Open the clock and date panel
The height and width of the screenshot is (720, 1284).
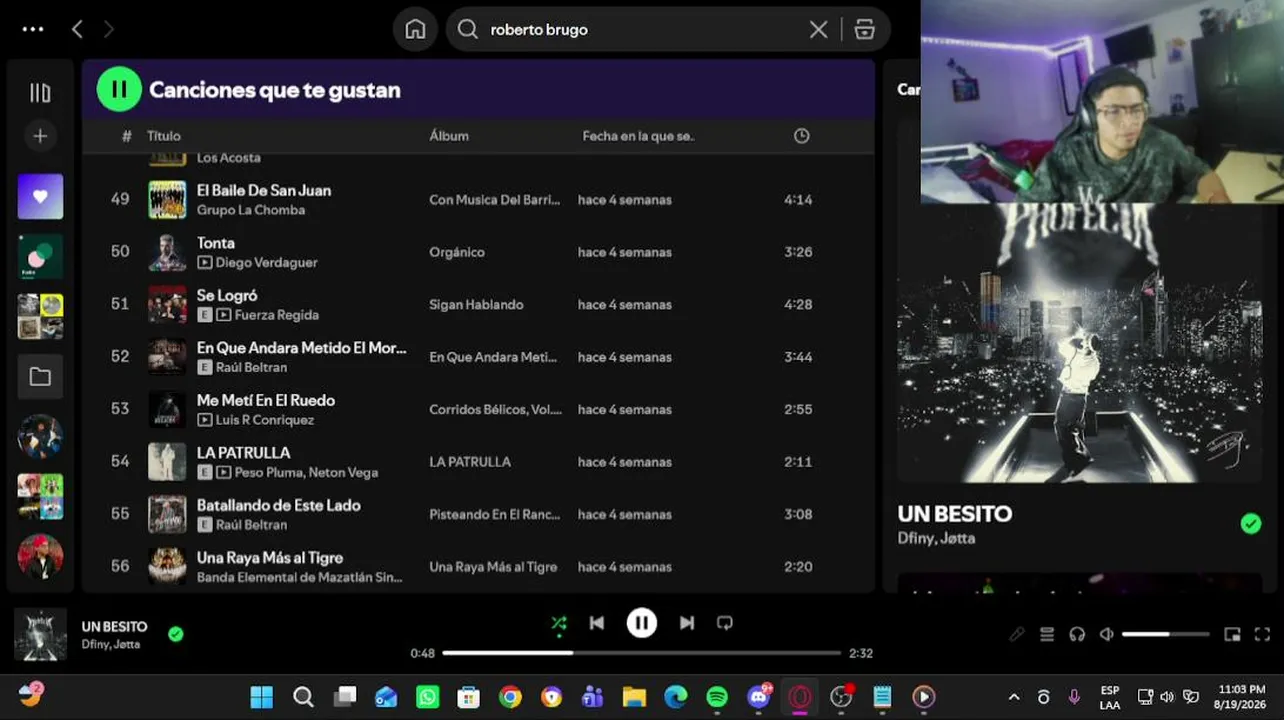pyautogui.click(x=1241, y=697)
